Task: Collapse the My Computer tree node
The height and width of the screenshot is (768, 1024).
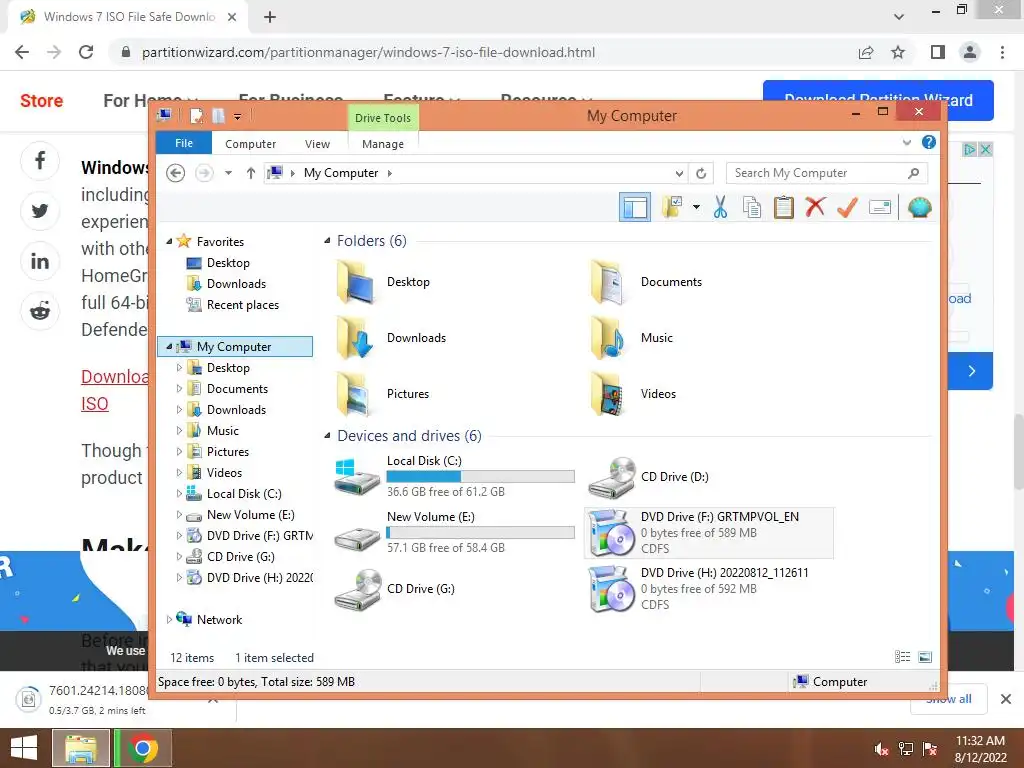Action: point(169,346)
